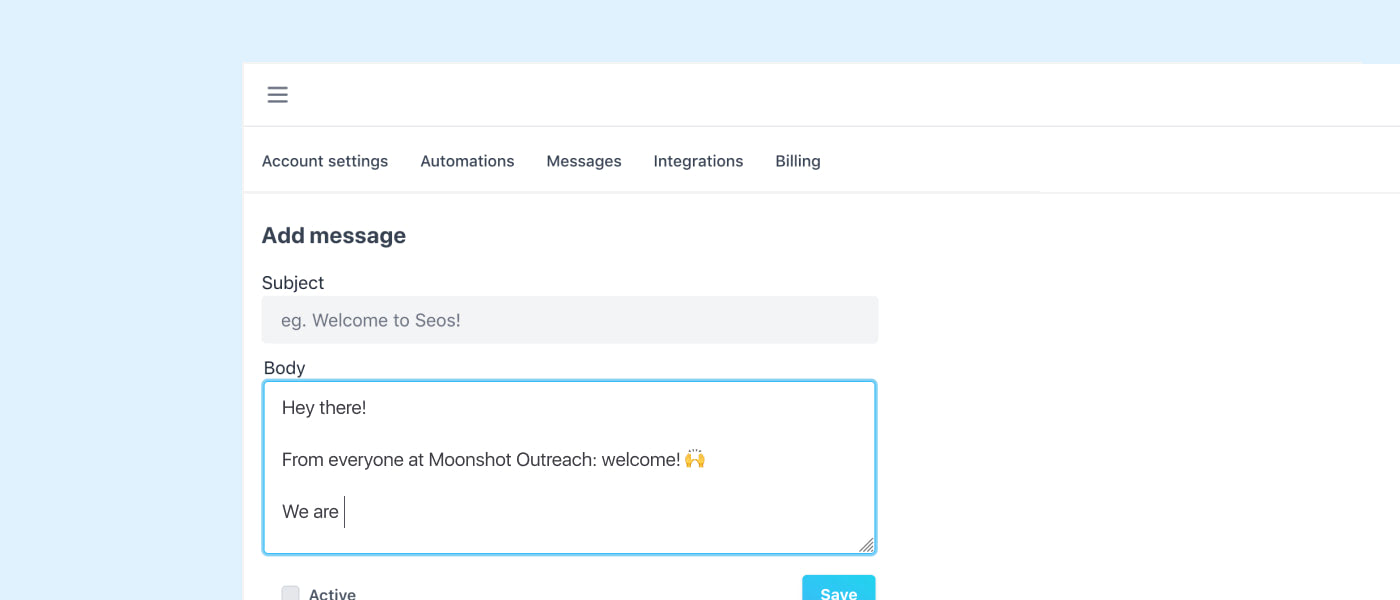
Task: Save the new message
Action: (838, 591)
